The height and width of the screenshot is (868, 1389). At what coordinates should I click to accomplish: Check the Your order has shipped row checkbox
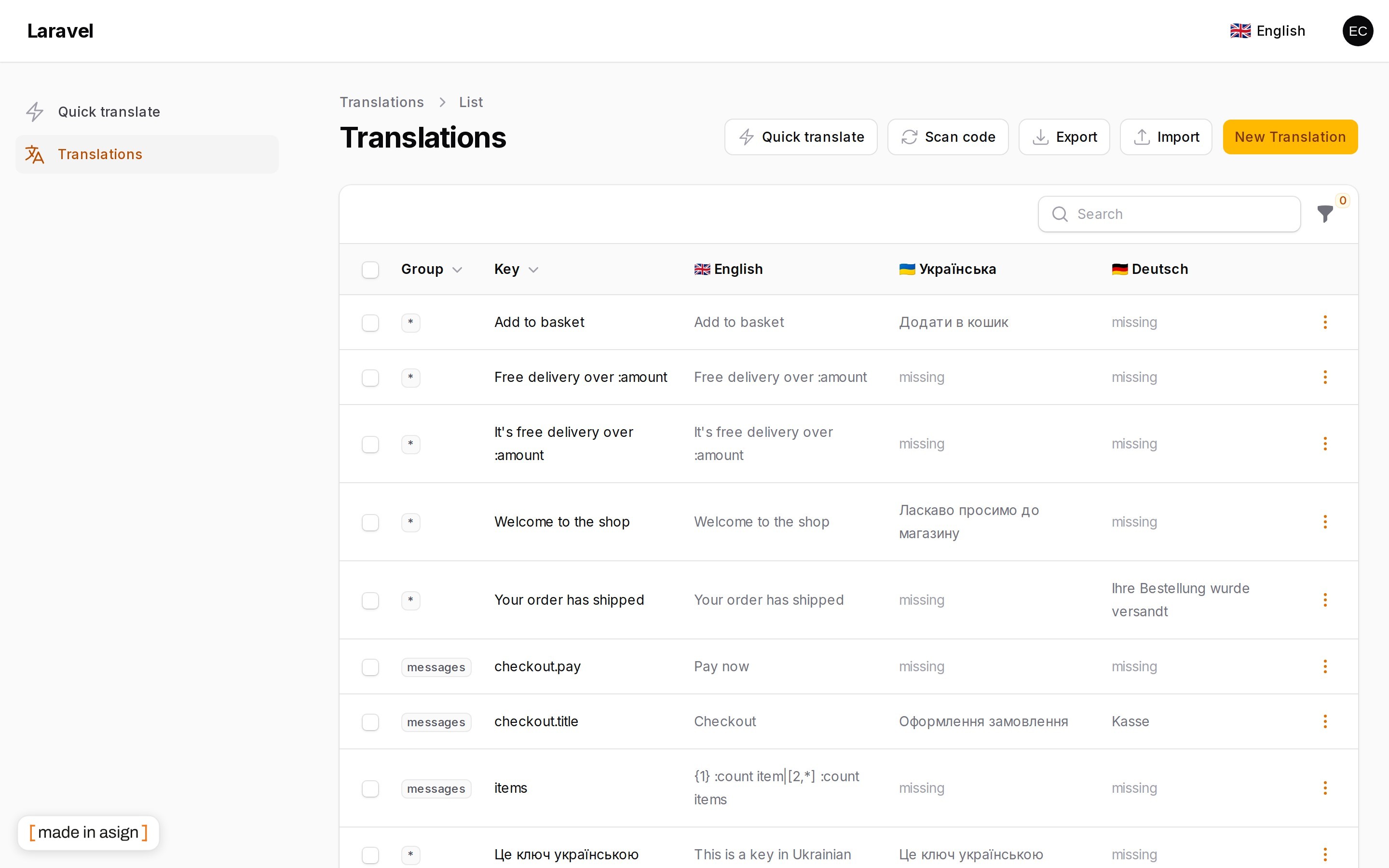tap(370, 600)
